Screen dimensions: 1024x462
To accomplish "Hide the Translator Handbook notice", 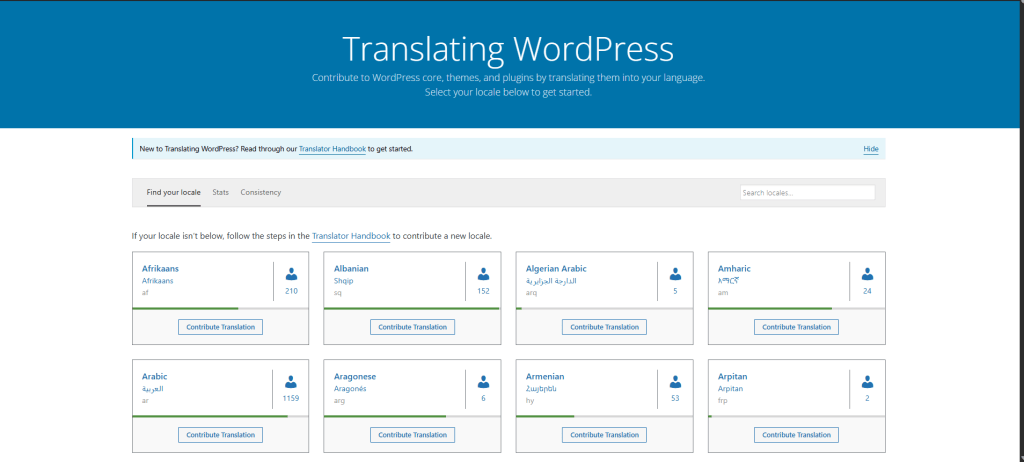I will 870,149.
